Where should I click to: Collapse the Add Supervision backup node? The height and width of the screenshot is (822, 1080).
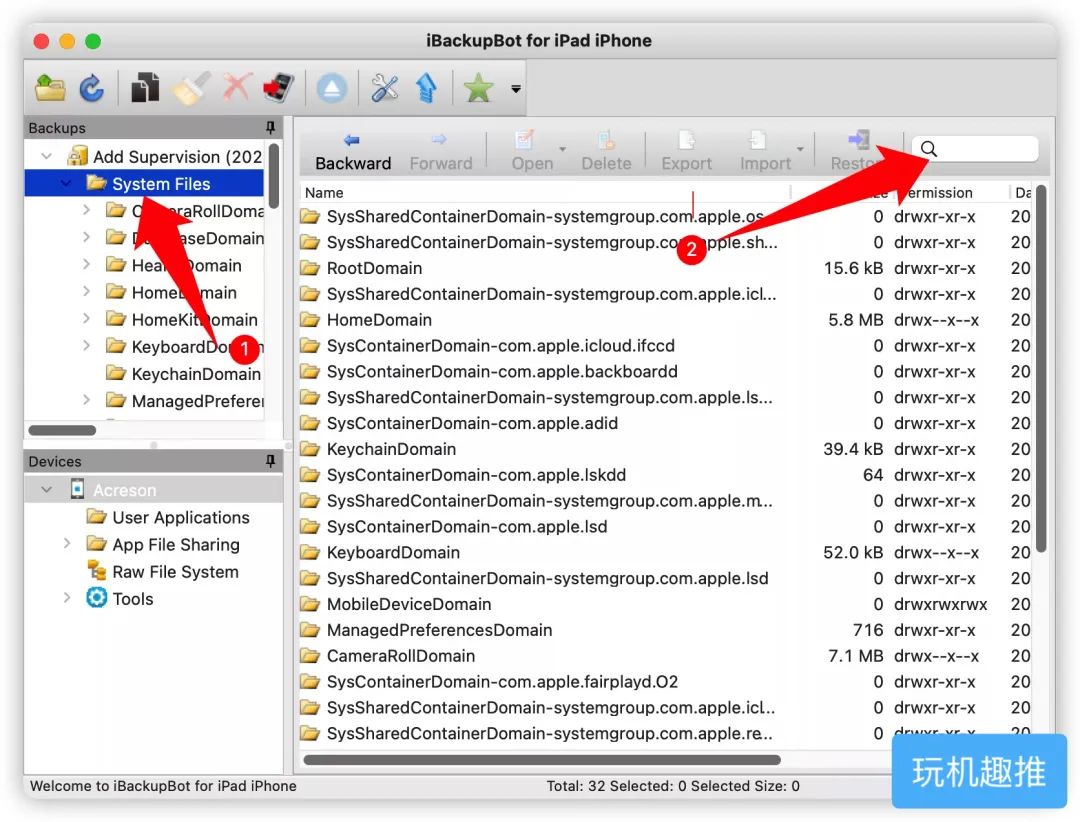pos(46,156)
